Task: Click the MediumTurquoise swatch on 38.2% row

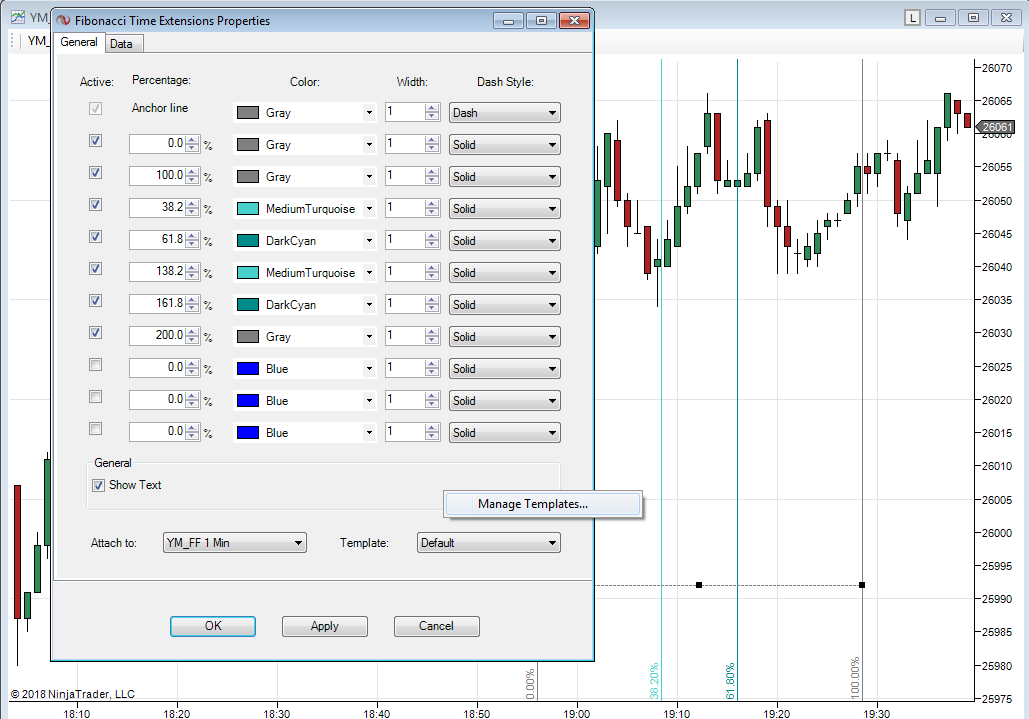Action: pos(247,209)
